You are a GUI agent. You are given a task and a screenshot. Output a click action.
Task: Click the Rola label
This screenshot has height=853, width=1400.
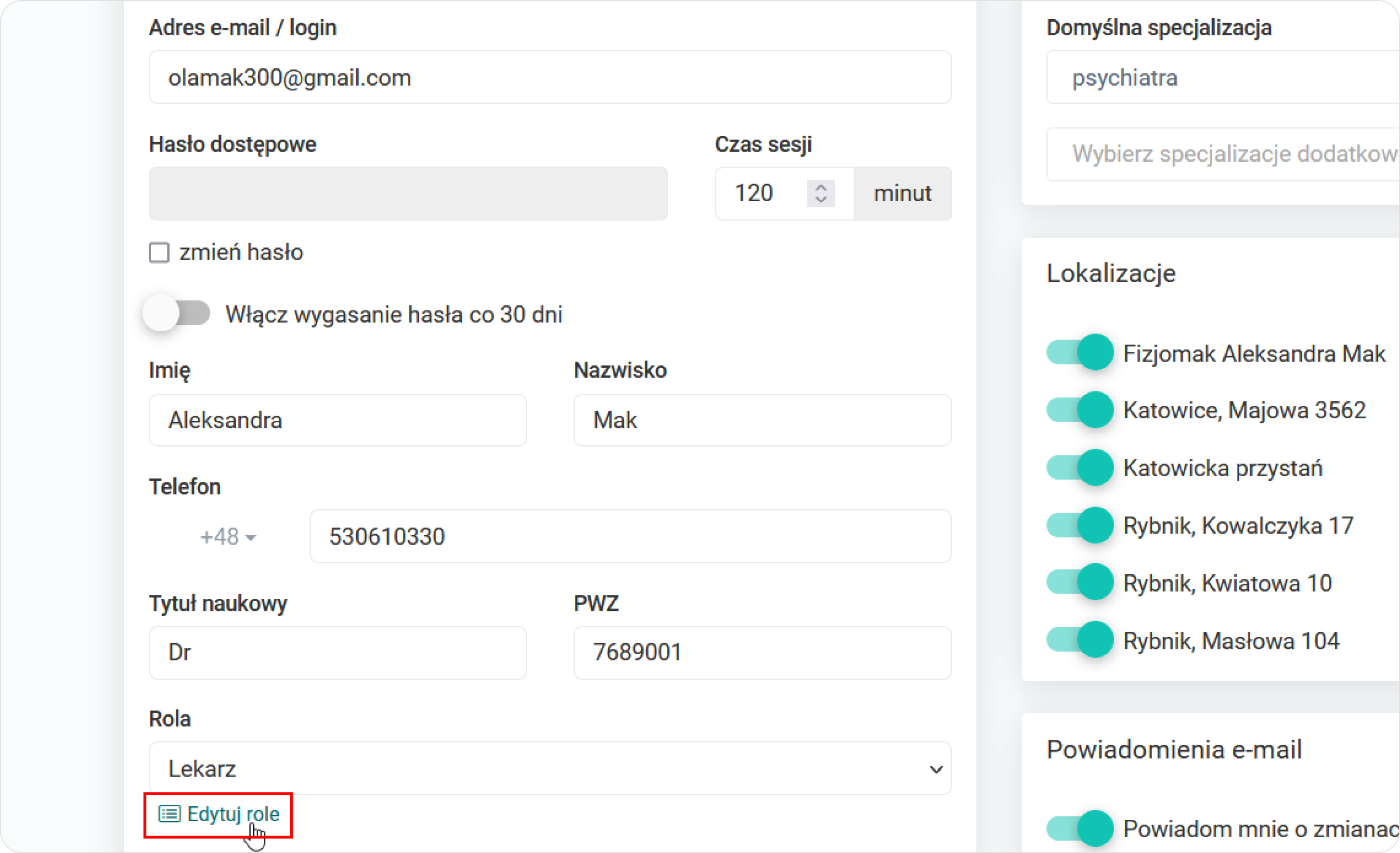(170, 719)
